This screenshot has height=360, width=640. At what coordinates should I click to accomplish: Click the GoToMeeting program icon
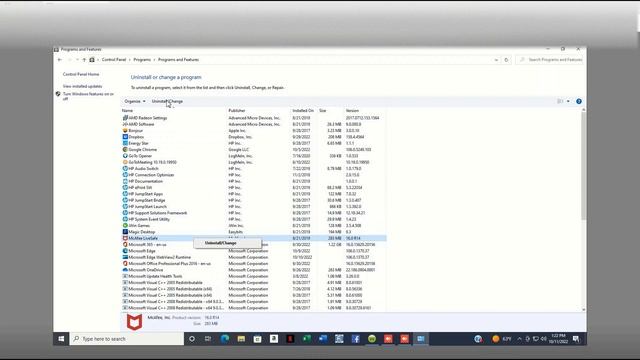[125, 162]
